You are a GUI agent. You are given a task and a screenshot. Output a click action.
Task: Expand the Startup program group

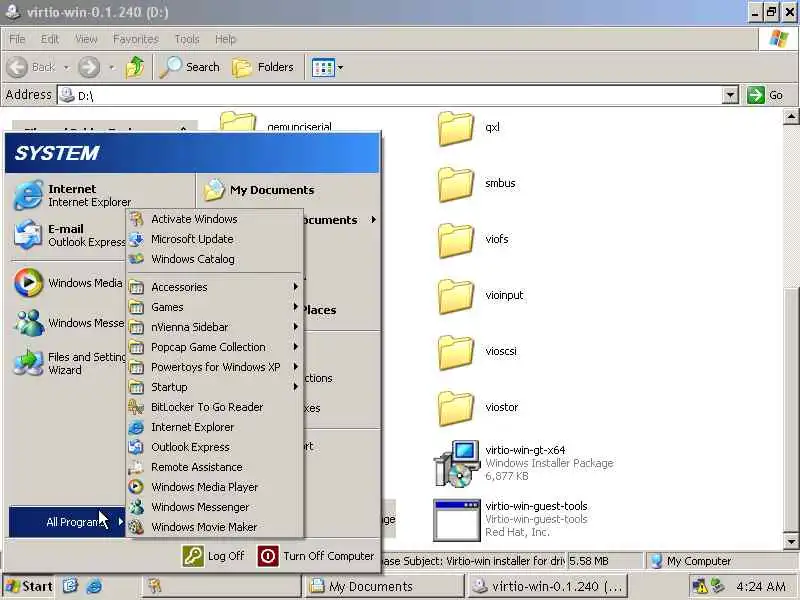214,387
